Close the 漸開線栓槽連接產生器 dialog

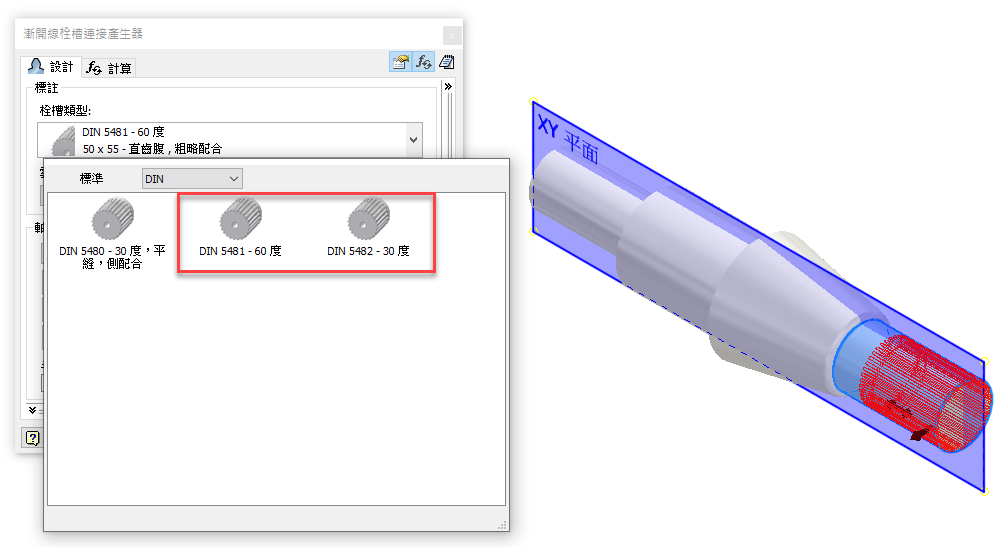(x=452, y=35)
